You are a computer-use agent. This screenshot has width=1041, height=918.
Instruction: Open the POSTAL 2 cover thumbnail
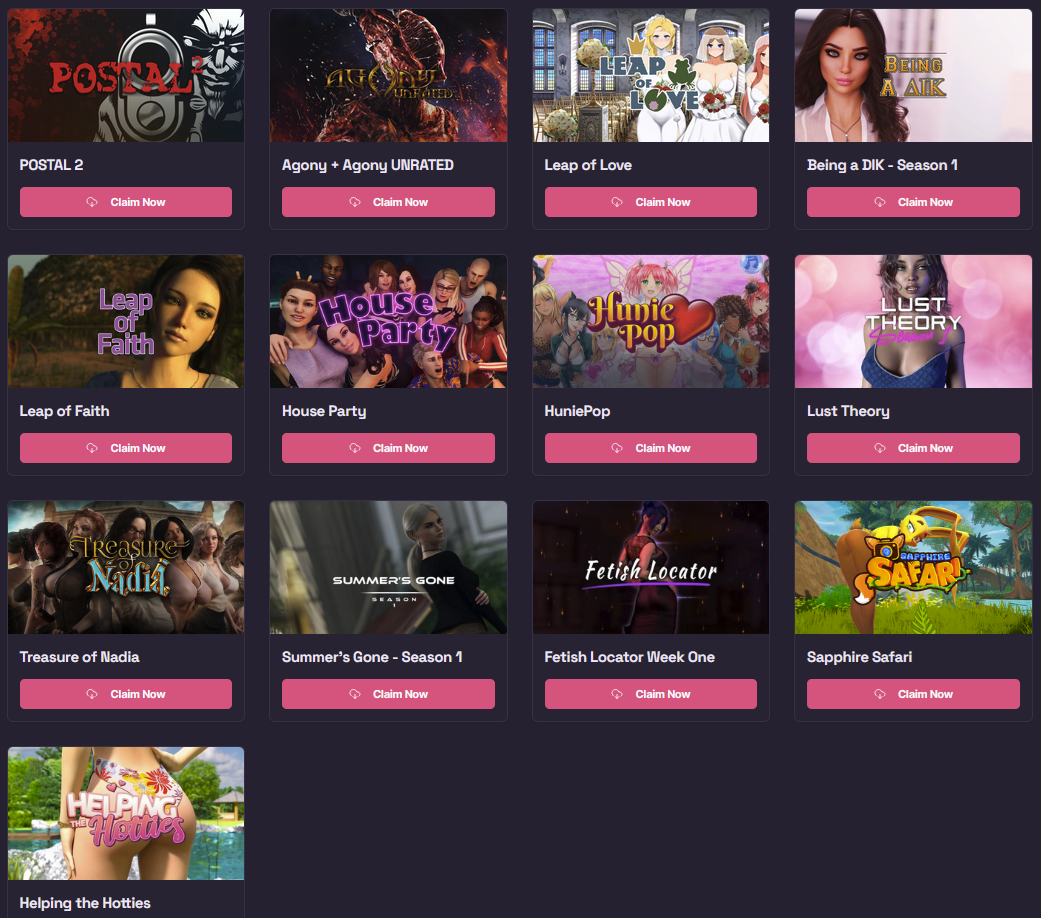tap(125, 76)
